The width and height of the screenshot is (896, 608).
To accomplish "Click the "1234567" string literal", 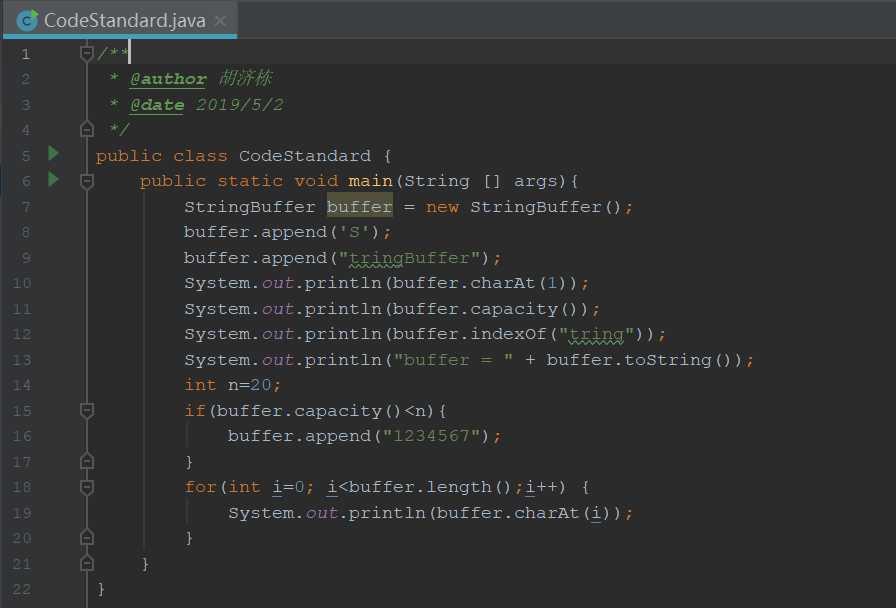I will click(431, 435).
